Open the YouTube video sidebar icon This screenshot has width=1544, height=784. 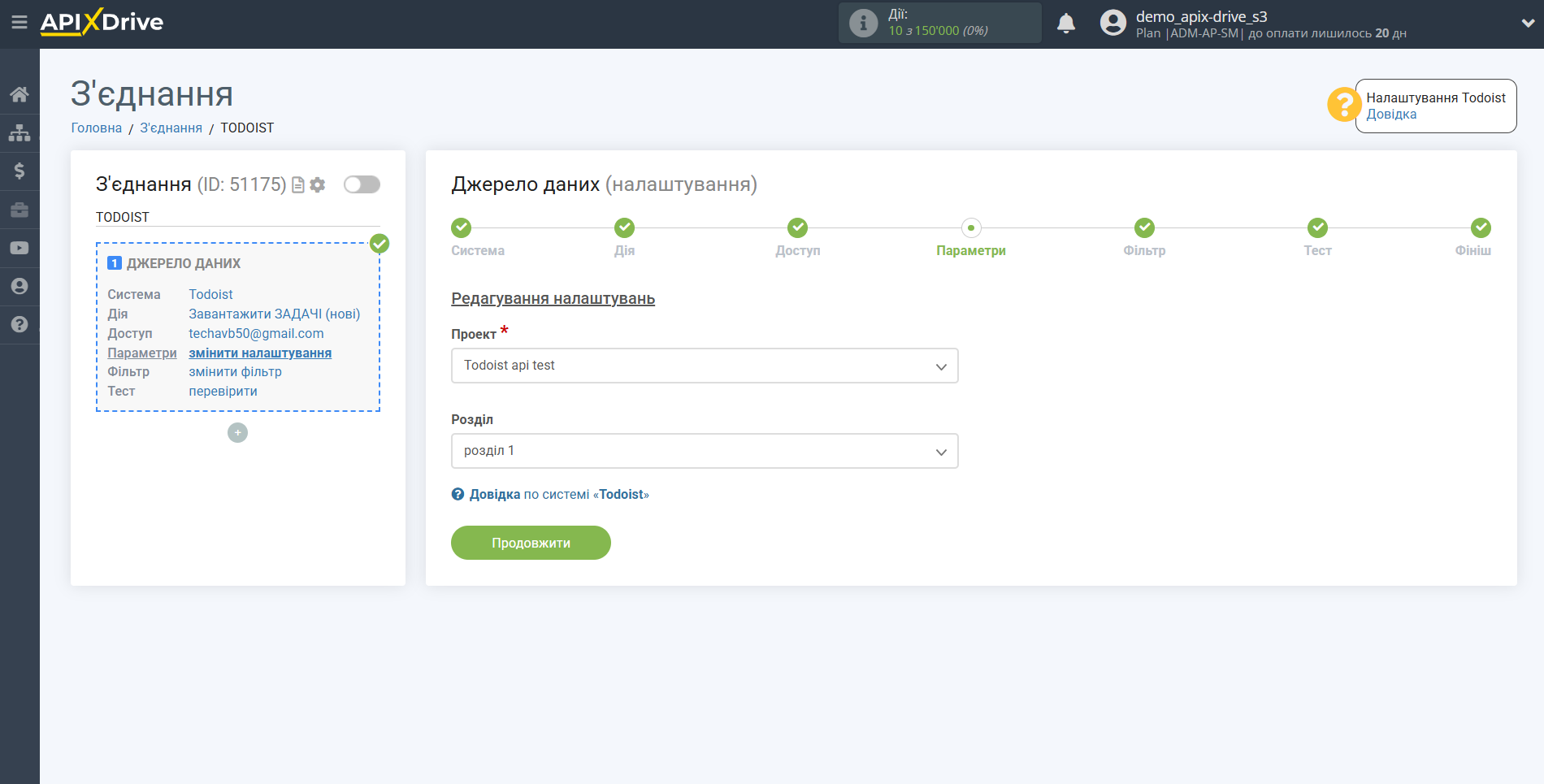coord(20,248)
